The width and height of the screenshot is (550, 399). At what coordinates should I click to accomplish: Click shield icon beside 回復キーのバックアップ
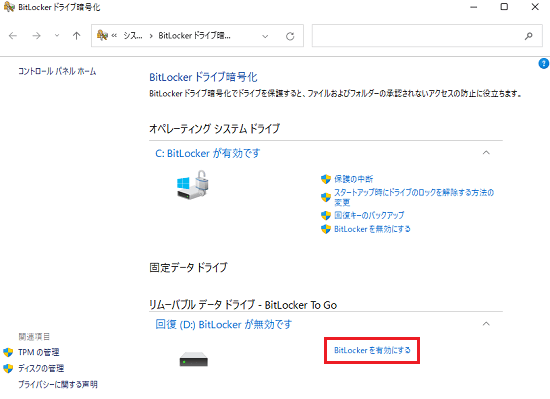(326, 215)
